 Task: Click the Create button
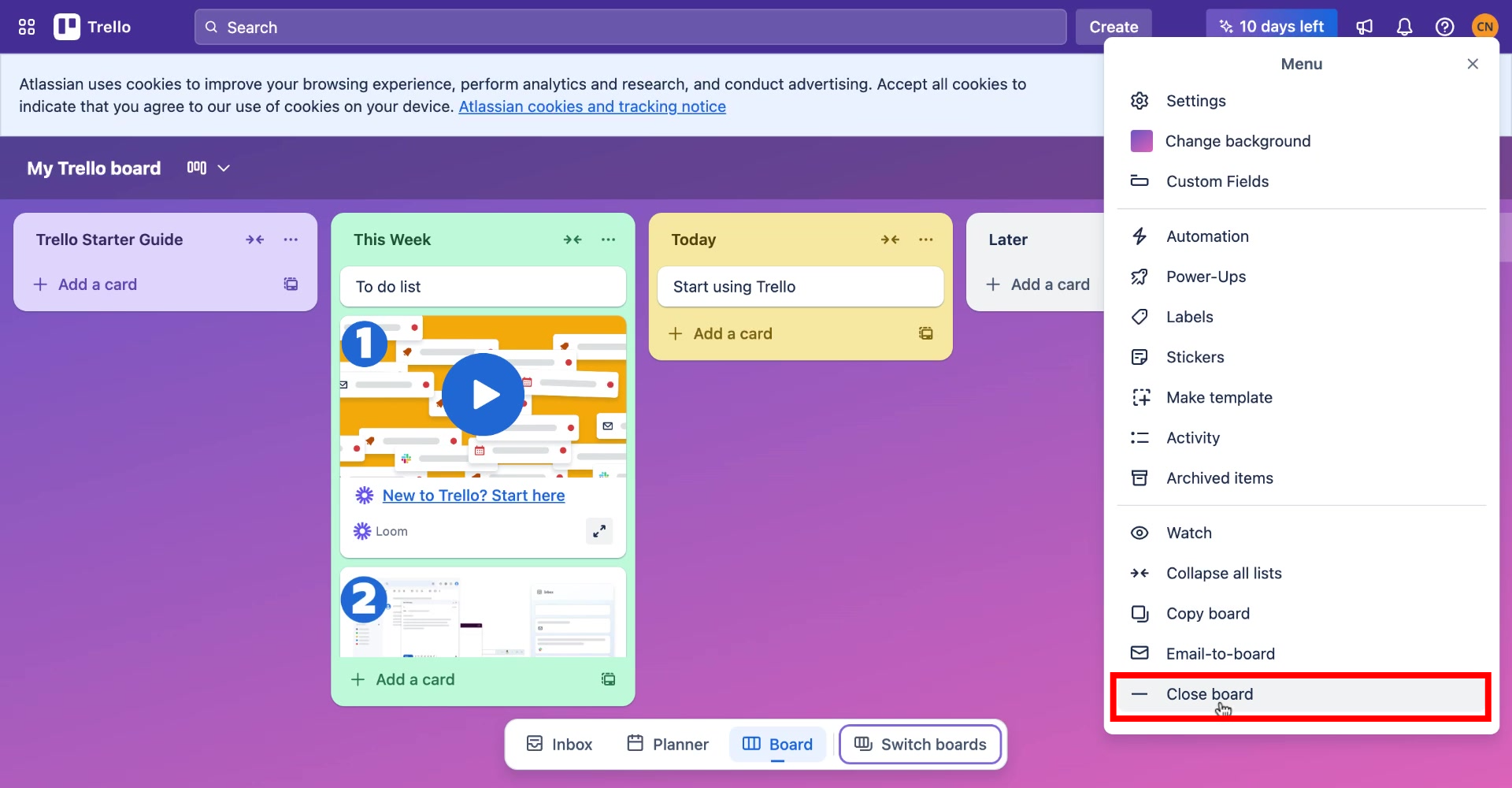tap(1113, 26)
